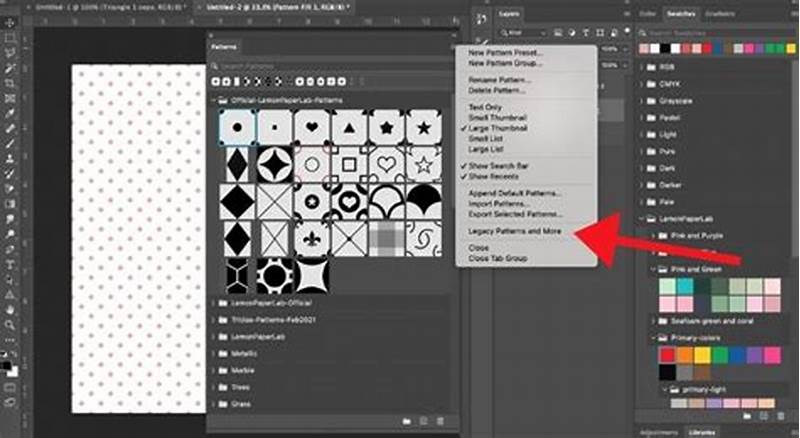
Task: Select the Rectangular Marquee tool
Action: 10,38
